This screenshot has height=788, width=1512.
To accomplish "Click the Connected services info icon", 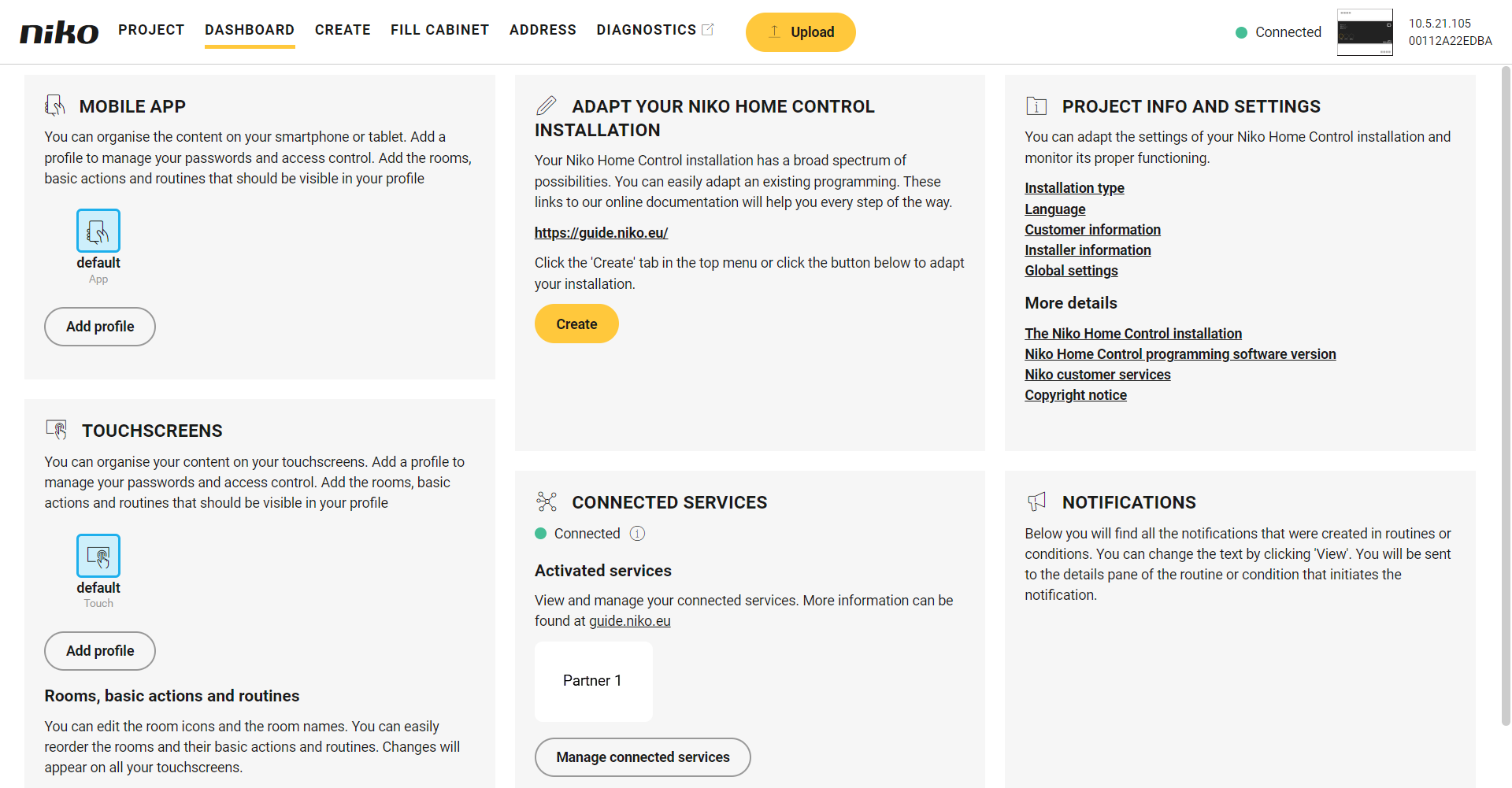I will tap(637, 534).
